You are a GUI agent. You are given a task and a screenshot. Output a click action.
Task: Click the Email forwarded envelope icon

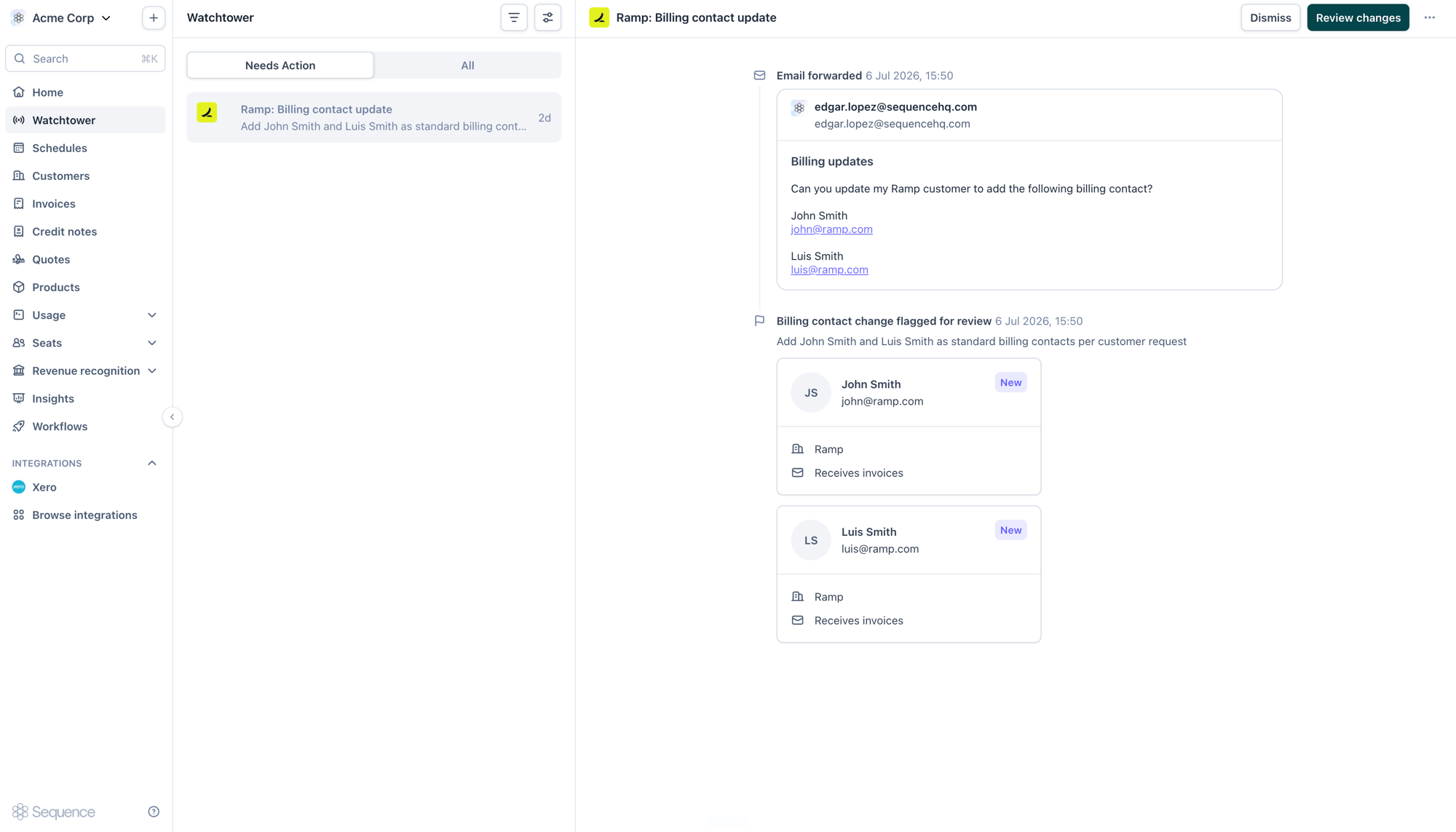(x=759, y=75)
